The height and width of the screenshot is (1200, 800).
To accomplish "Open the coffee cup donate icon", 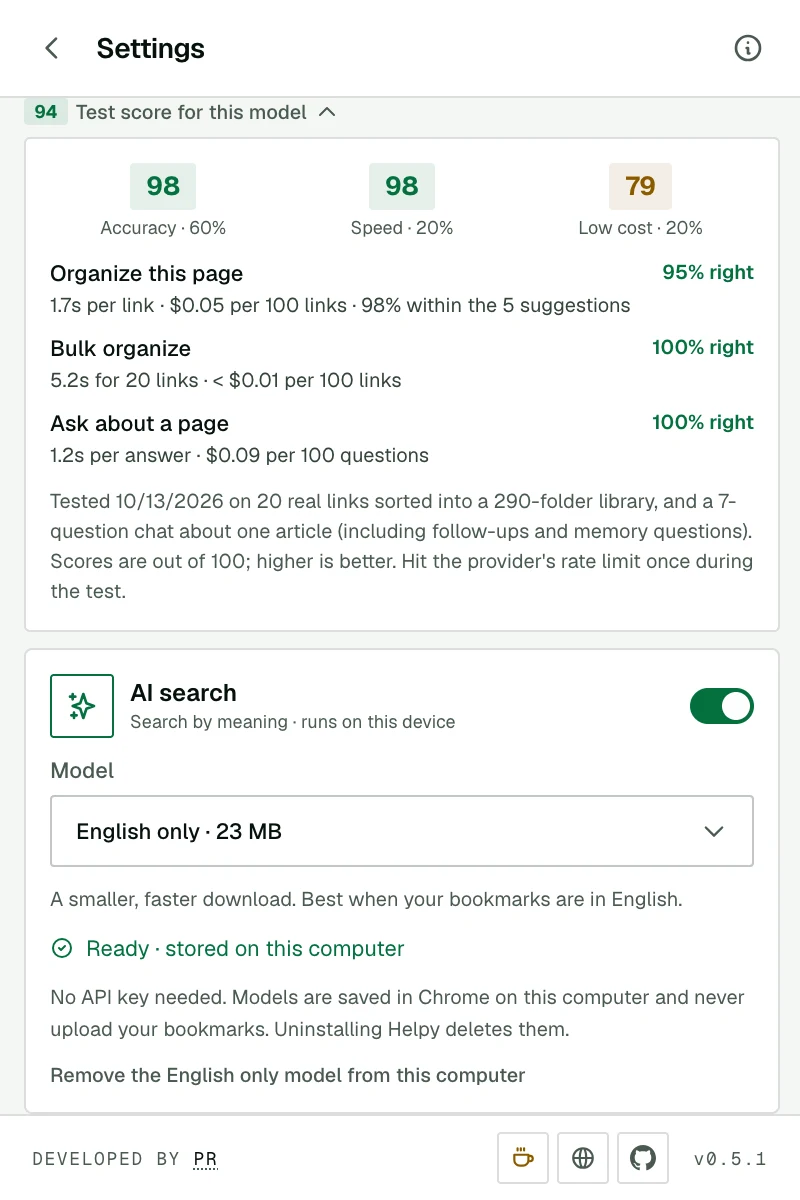I will (523, 1158).
